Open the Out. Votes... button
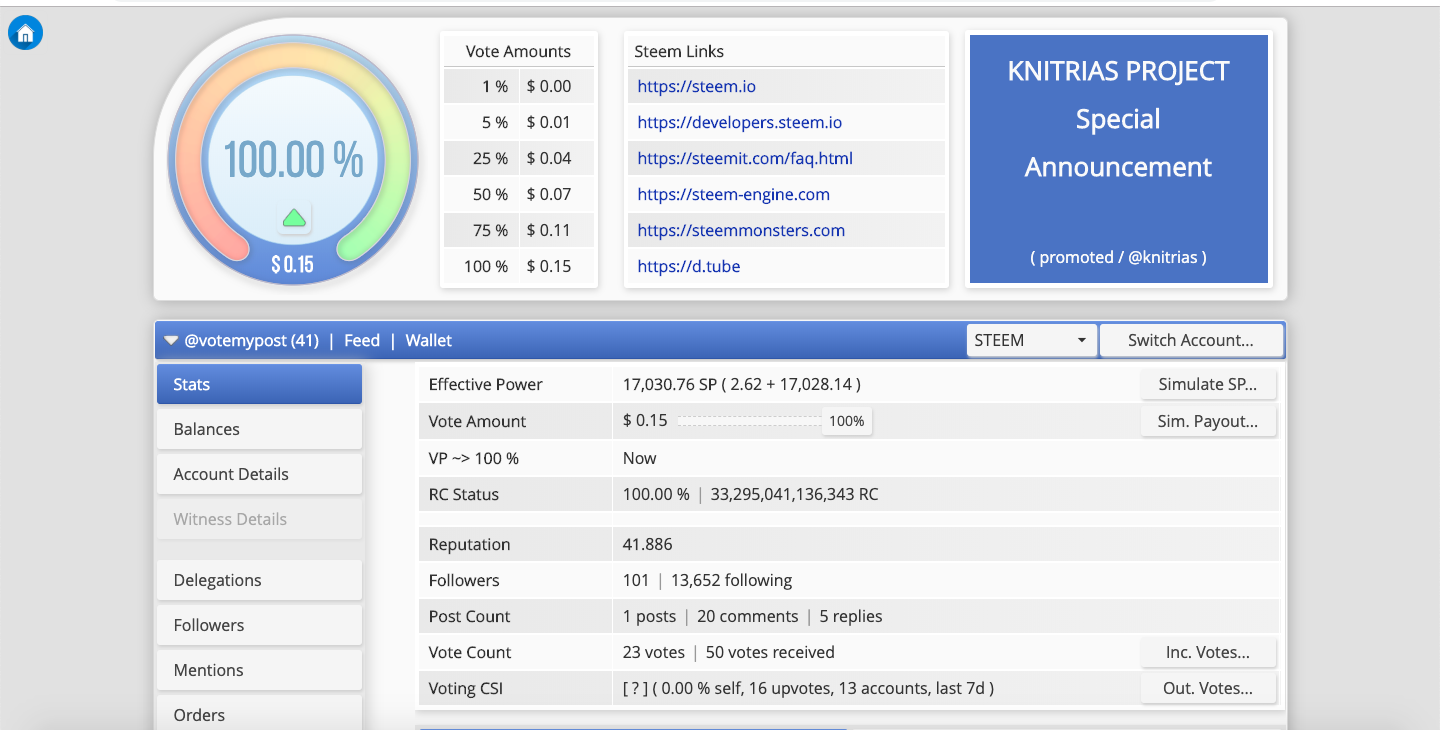The width and height of the screenshot is (1440, 730). (1208, 688)
